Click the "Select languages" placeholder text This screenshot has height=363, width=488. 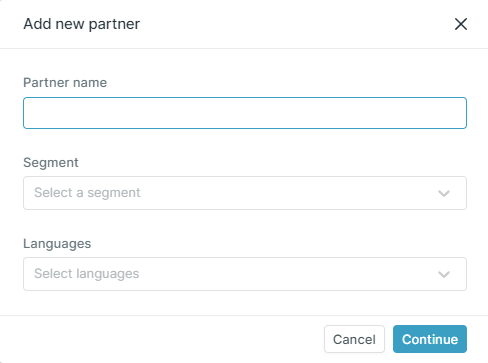click(87, 274)
